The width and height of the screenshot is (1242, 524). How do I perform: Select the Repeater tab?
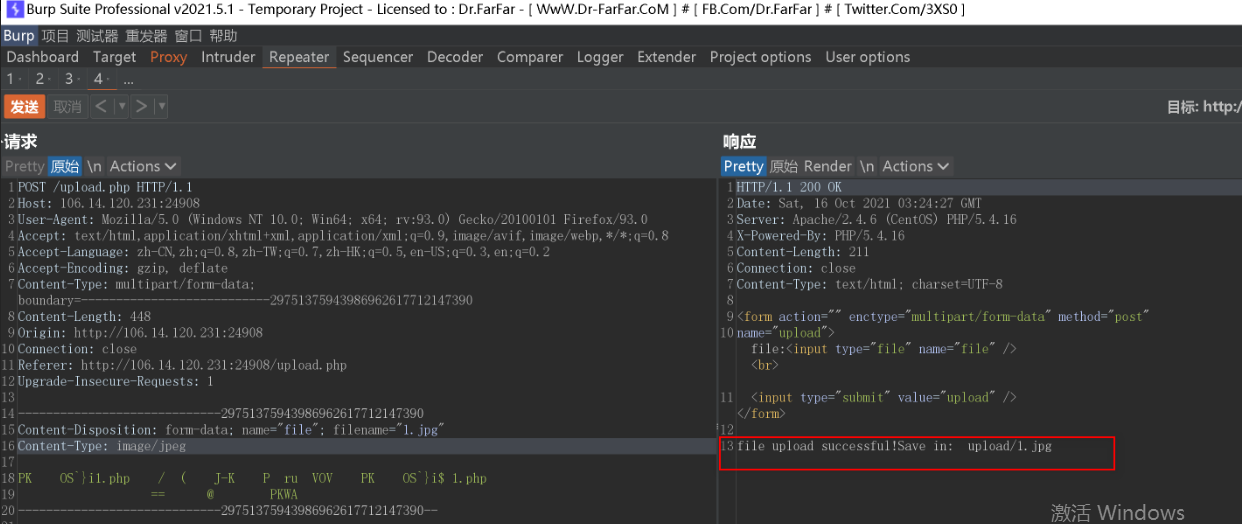299,57
